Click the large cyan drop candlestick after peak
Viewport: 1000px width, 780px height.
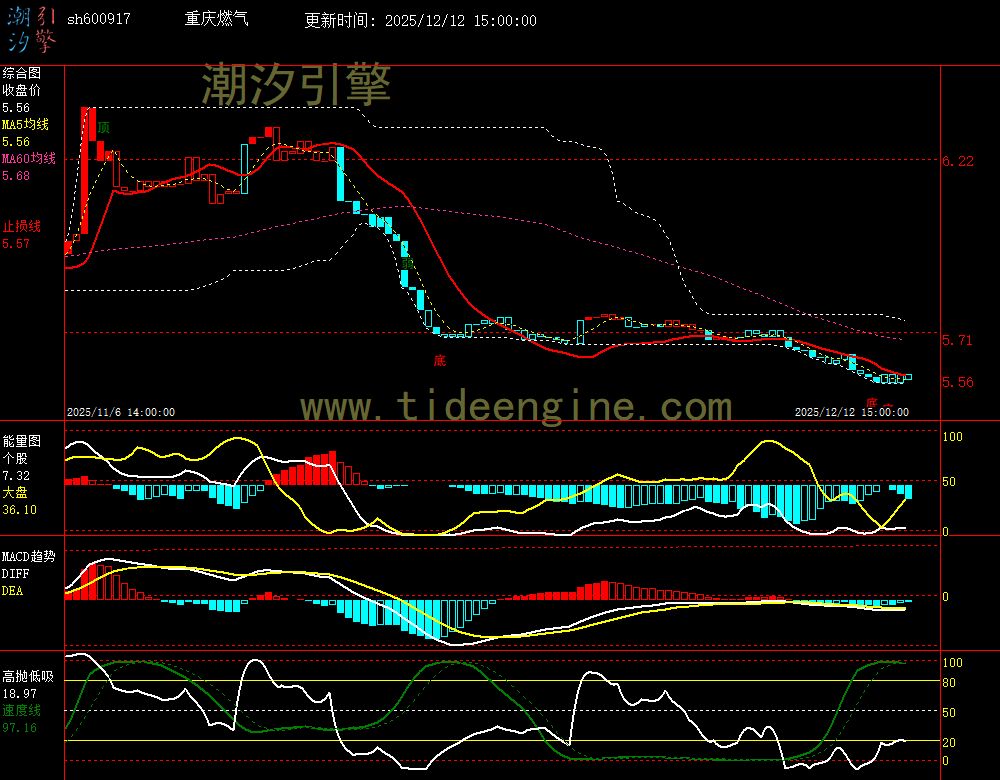[x=340, y=173]
